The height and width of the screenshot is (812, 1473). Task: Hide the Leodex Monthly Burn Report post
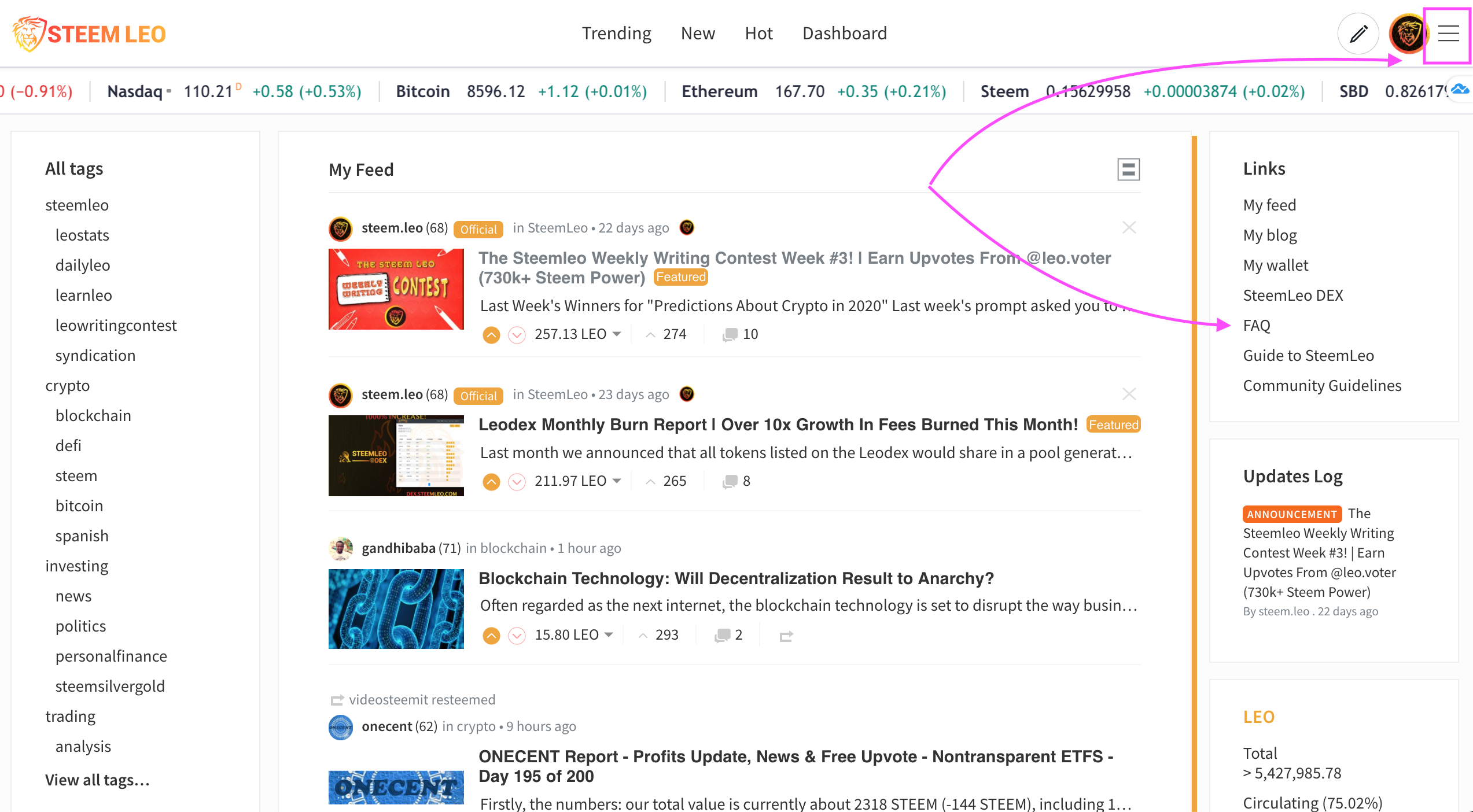point(1129,394)
